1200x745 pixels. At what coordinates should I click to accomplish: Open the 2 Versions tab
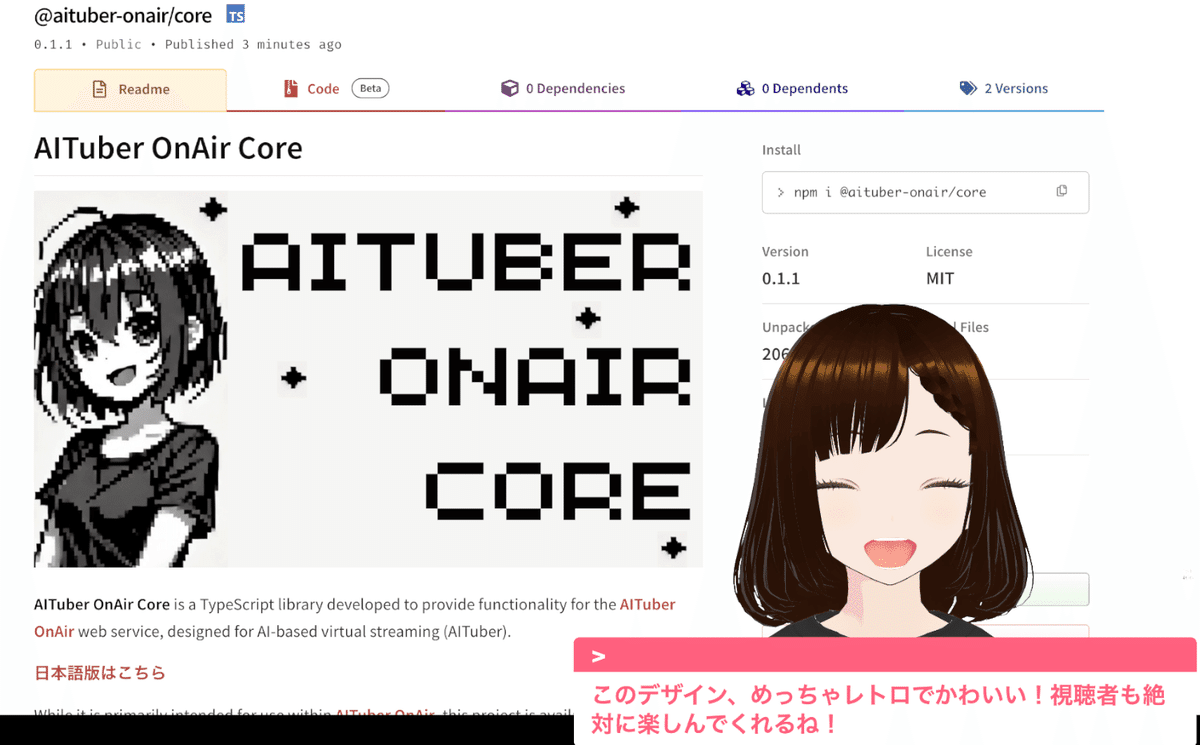click(1004, 88)
